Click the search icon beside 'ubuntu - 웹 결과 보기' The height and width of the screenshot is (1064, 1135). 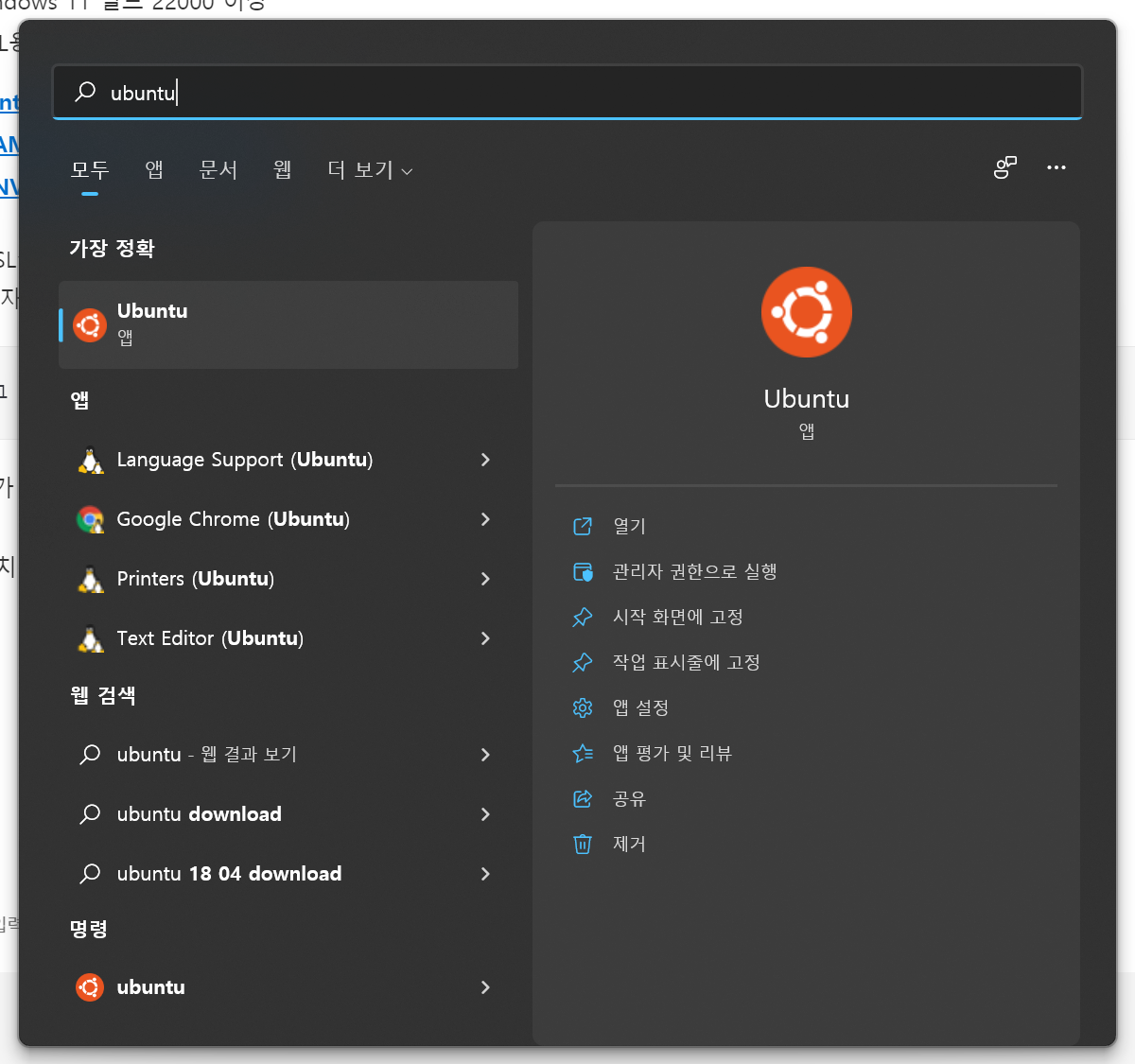[90, 755]
